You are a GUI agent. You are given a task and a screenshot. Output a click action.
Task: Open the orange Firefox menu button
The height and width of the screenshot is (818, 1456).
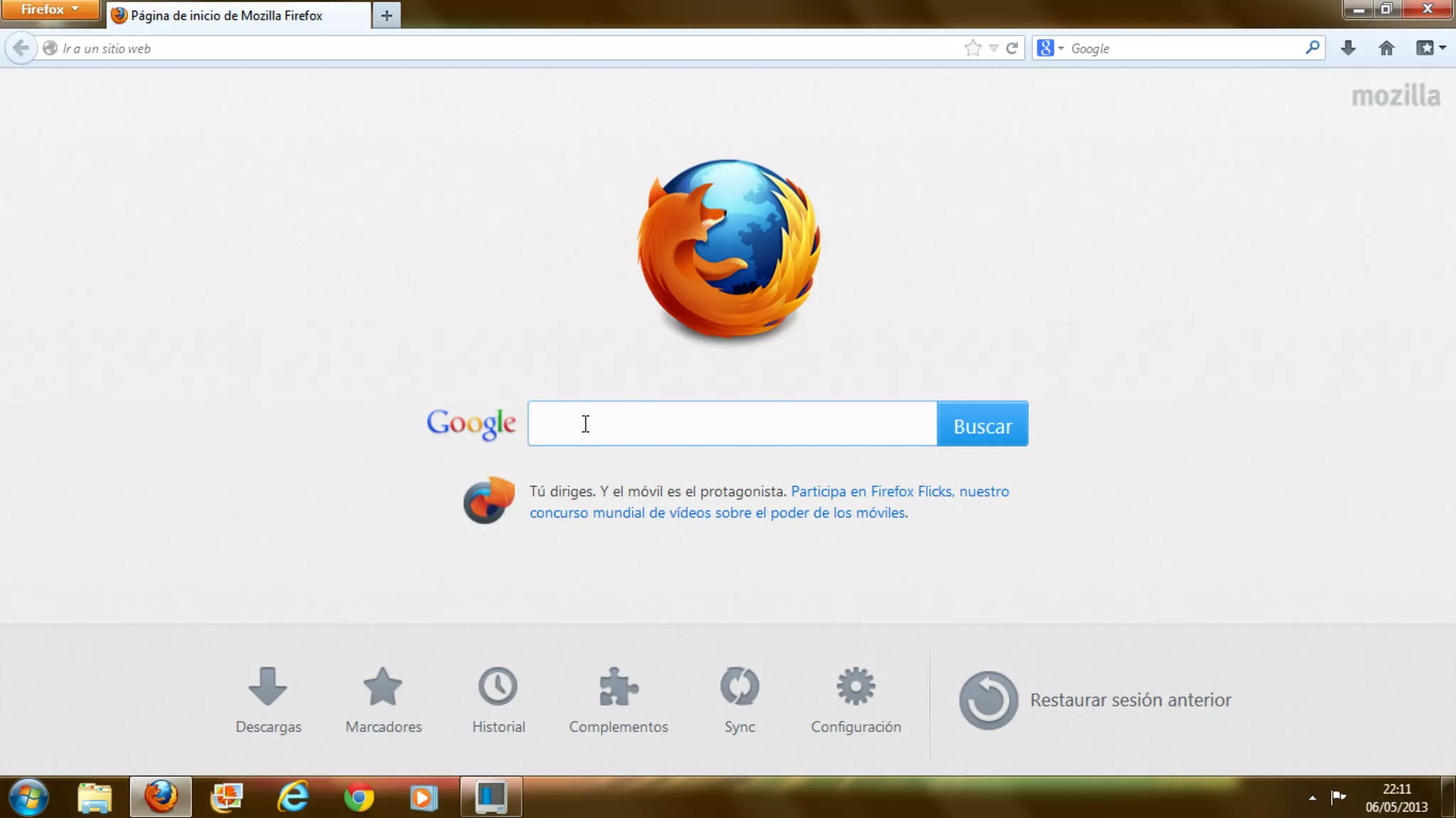click(x=49, y=9)
